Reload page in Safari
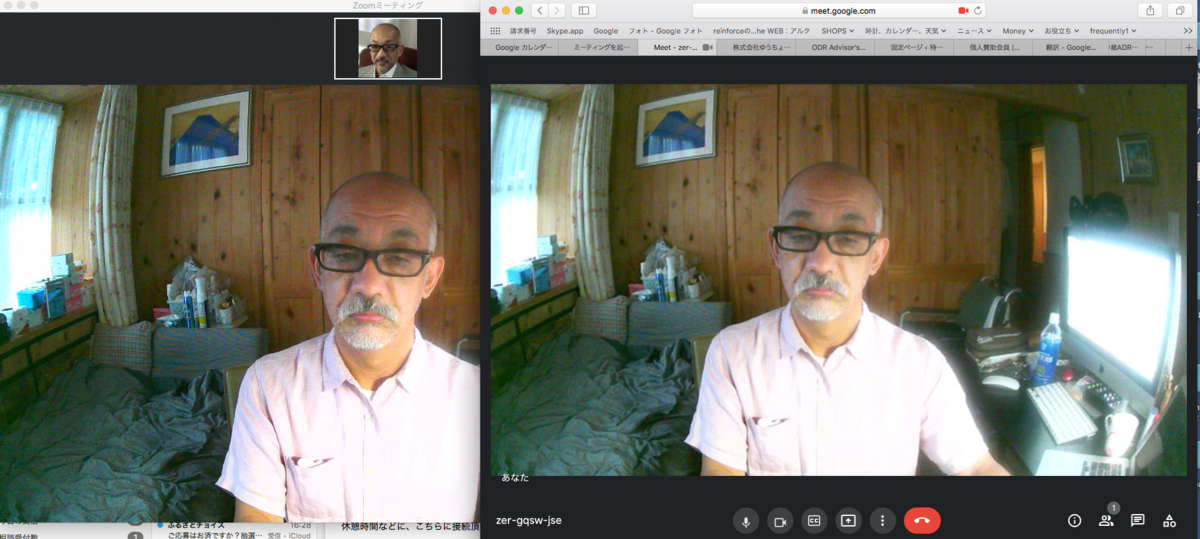This screenshot has height=539, width=1200. click(x=978, y=10)
